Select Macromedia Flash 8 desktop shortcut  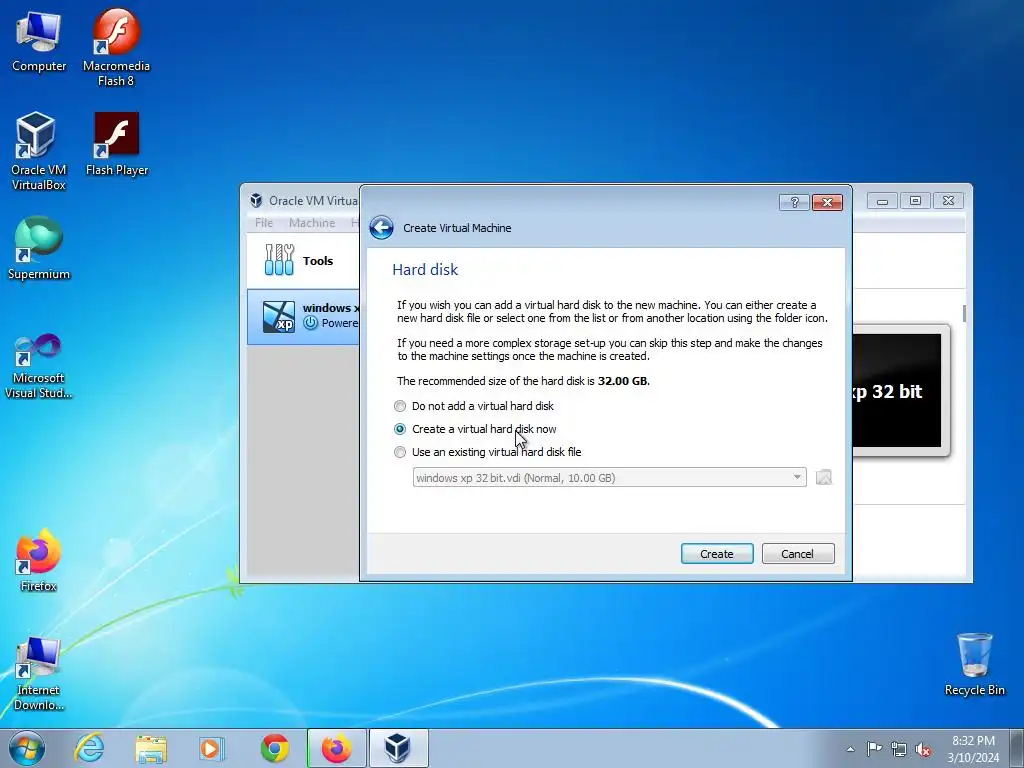point(116,47)
